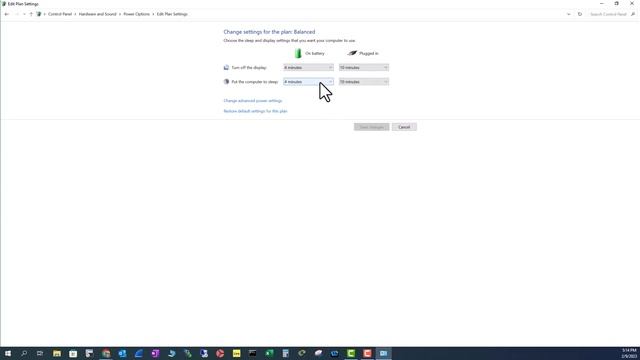Open address bar previous locations dropdown
The image size is (640, 360).
tap(569, 14)
